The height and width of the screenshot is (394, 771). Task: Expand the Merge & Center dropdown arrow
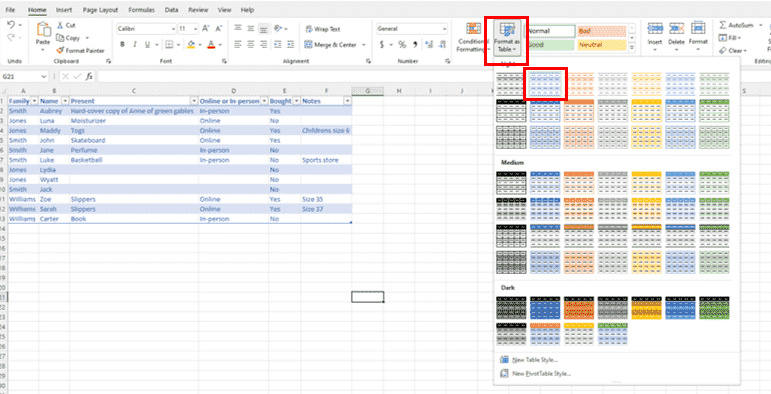(364, 45)
